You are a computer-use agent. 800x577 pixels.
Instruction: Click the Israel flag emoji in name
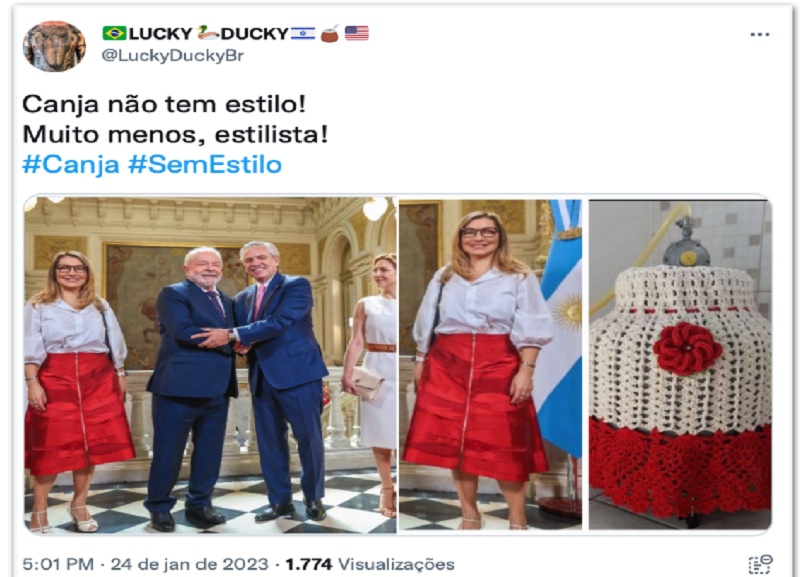(303, 34)
